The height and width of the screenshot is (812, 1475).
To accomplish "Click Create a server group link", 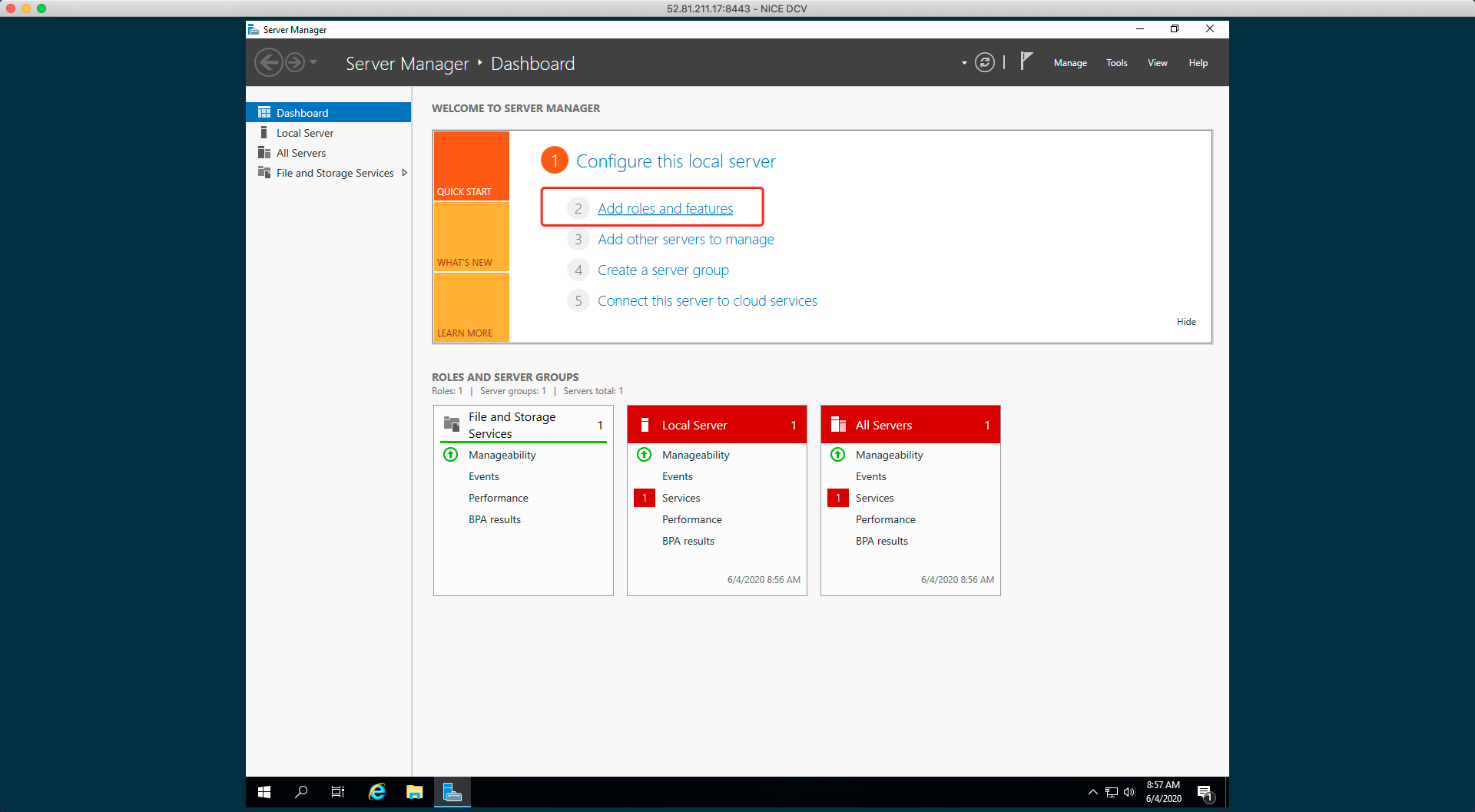I will (x=663, y=270).
